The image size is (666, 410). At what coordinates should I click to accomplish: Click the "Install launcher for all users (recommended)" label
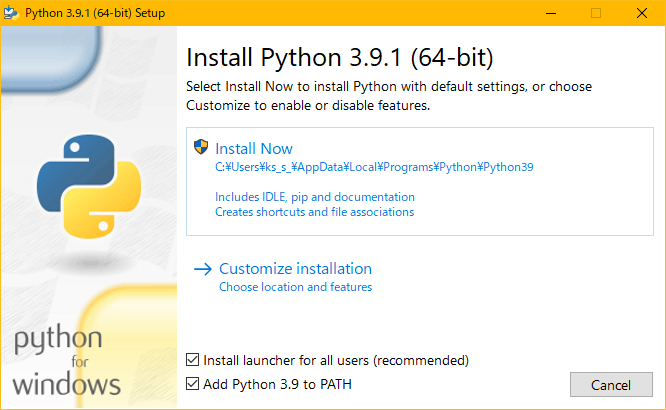pyautogui.click(x=336, y=360)
